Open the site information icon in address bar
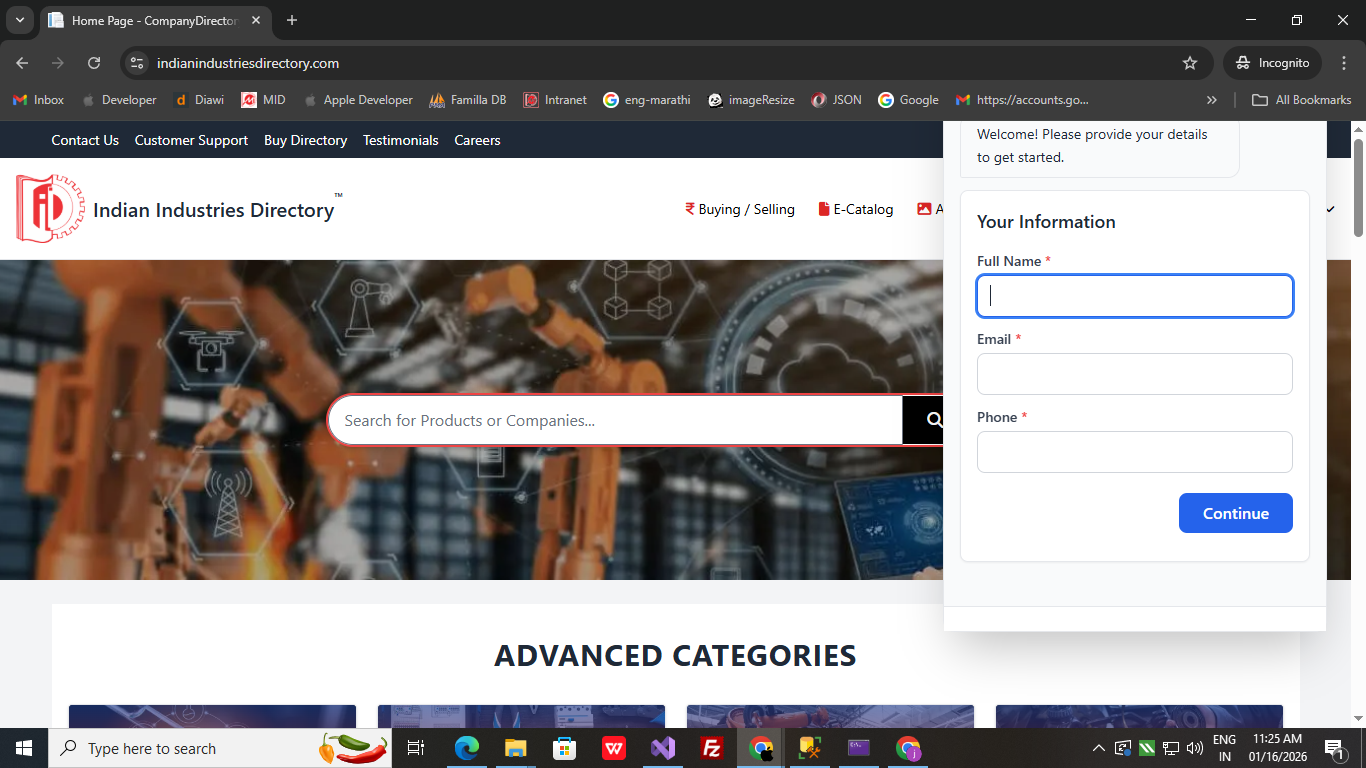1366x768 pixels. click(138, 63)
